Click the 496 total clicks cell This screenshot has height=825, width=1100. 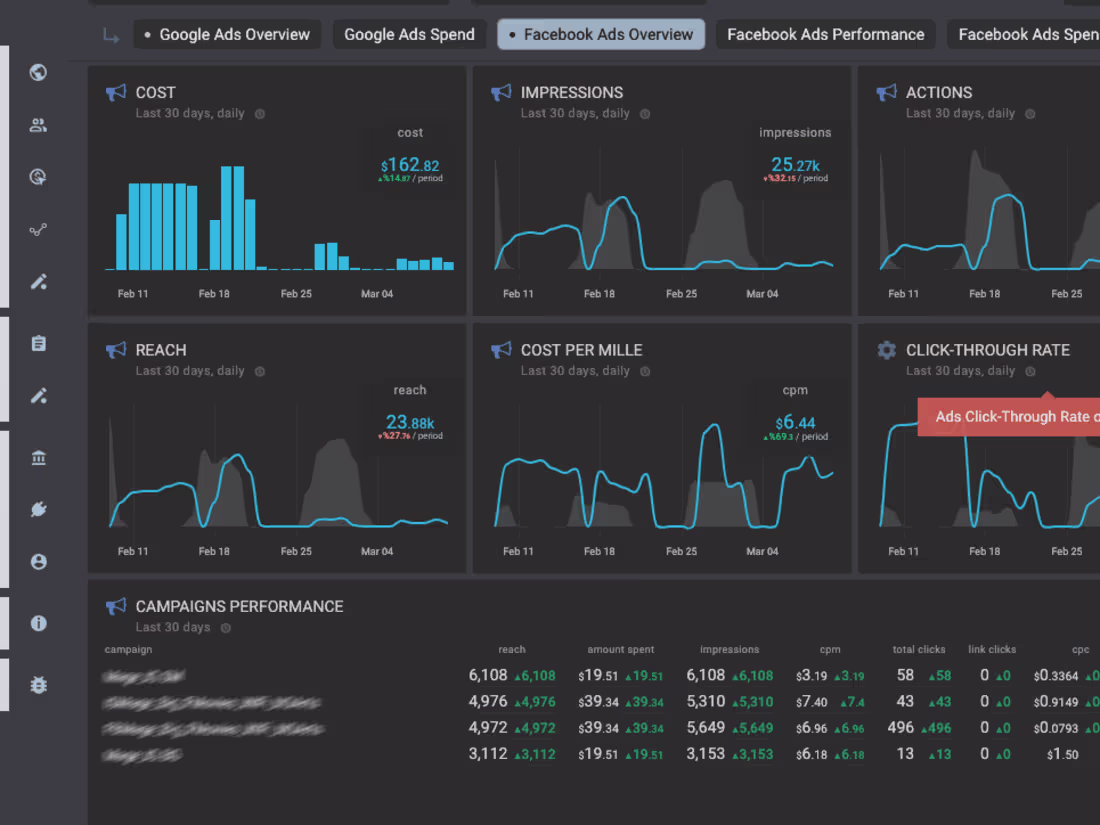(901, 728)
